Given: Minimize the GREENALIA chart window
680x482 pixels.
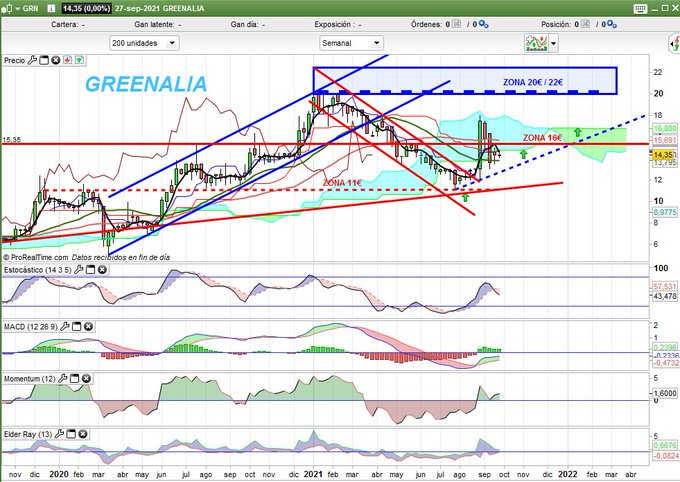Looking at the screenshot, I should 656,8.
